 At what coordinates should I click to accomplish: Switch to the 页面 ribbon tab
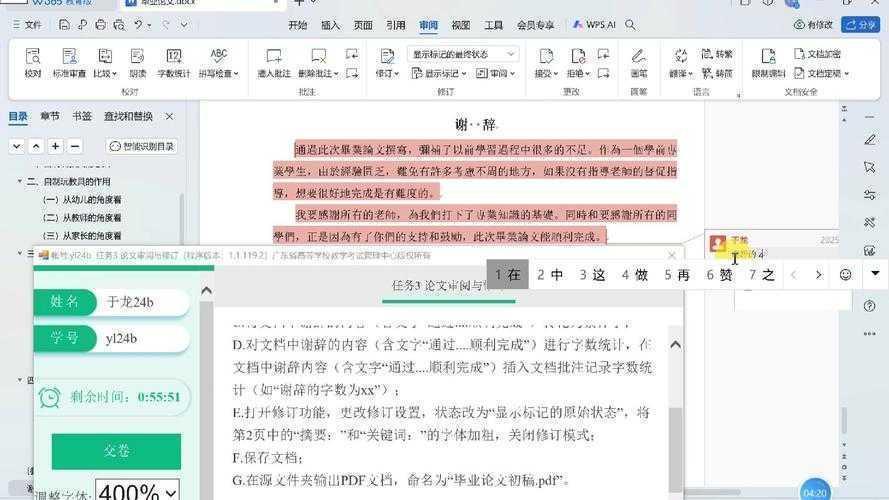tap(363, 25)
